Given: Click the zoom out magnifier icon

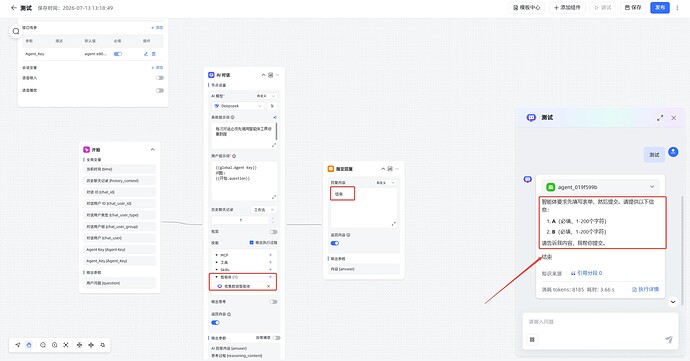Looking at the screenshot, I should pos(43,345).
